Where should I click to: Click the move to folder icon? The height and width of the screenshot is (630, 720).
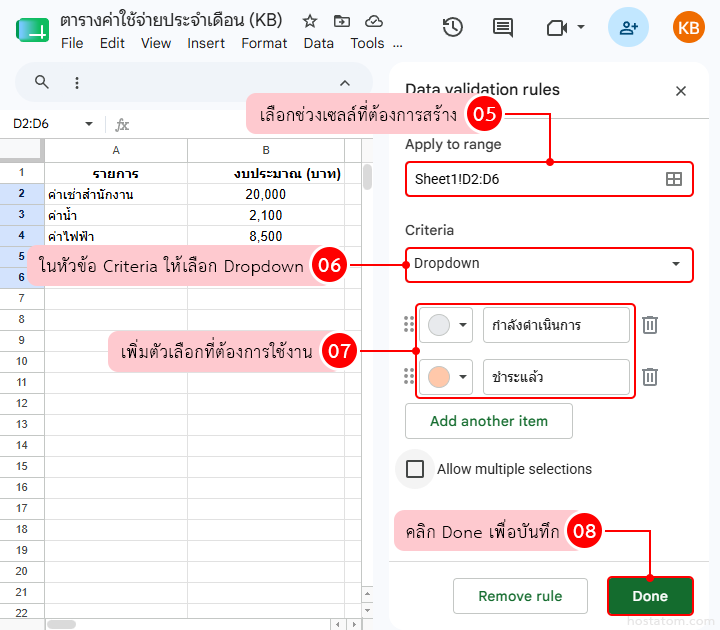tap(342, 21)
